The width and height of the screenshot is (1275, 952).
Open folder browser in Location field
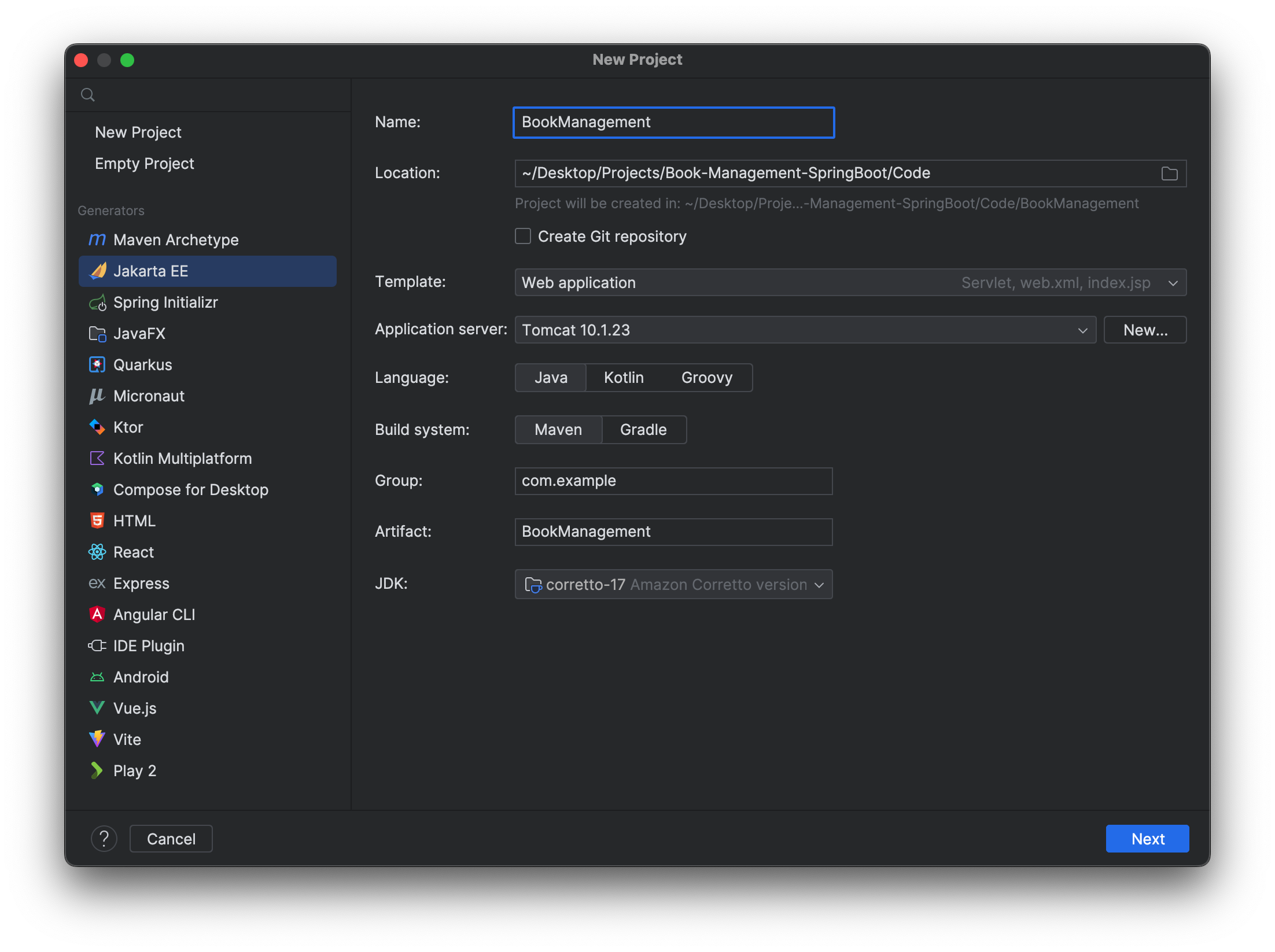(1169, 174)
